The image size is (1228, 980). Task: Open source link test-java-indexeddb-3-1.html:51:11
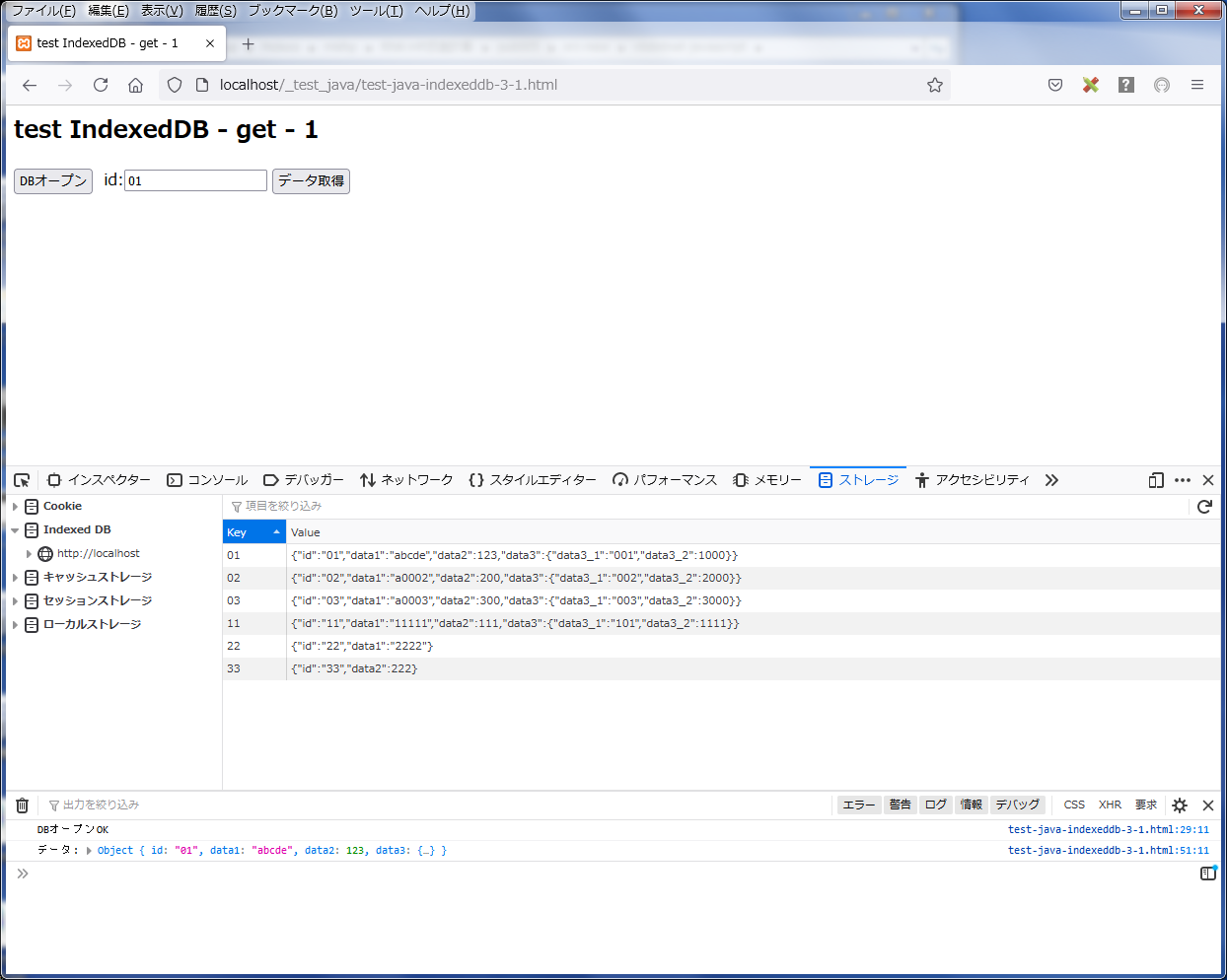tap(1108, 851)
